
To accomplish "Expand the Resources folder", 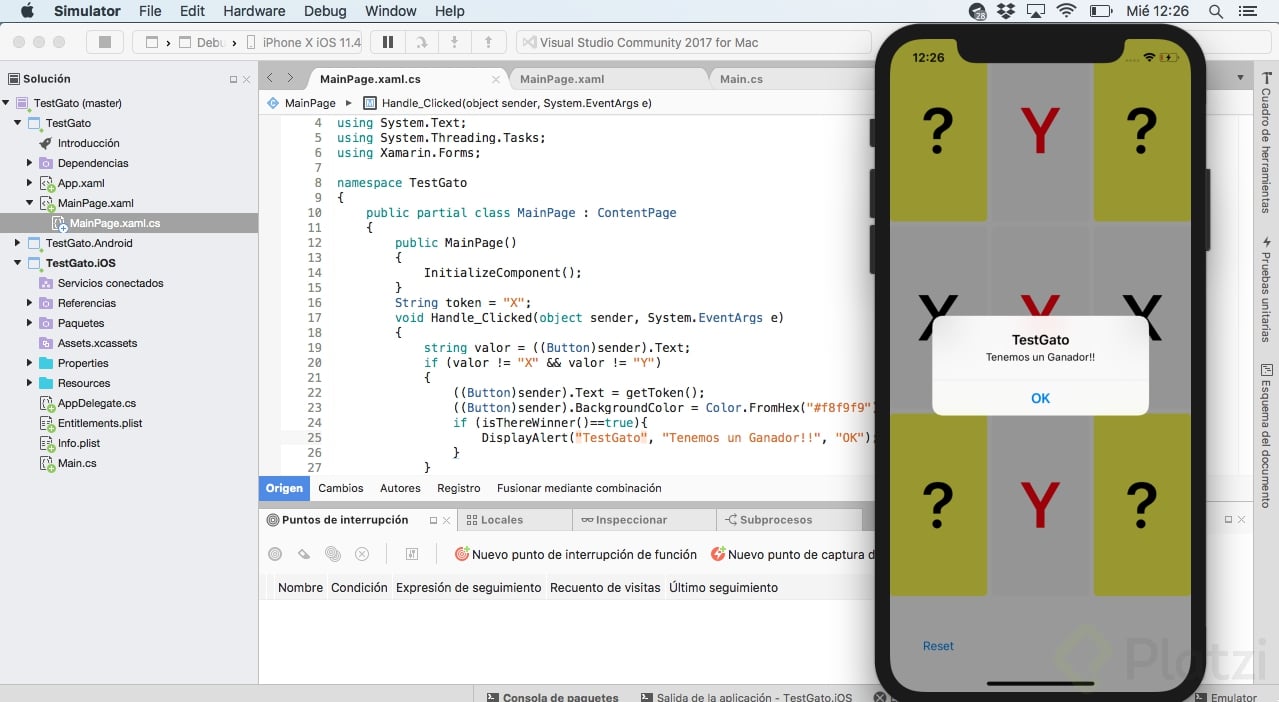I will point(30,383).
